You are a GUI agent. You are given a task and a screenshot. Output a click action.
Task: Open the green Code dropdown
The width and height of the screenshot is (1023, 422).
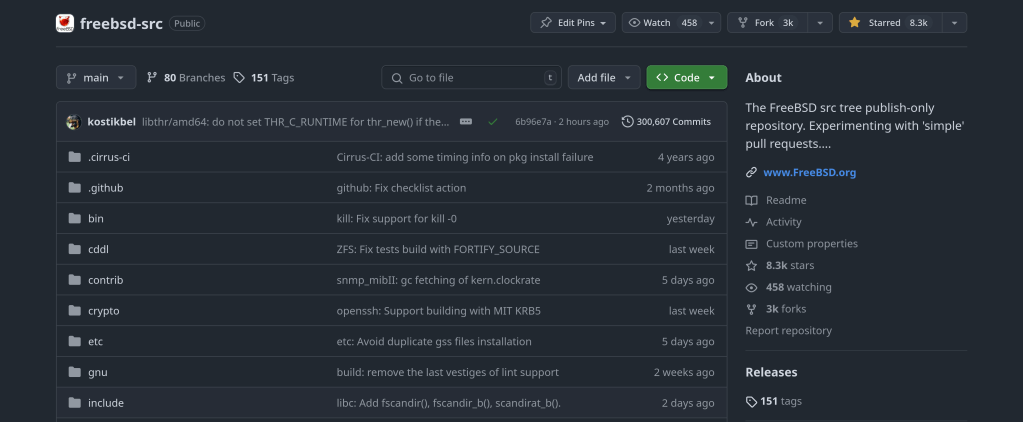click(686, 77)
